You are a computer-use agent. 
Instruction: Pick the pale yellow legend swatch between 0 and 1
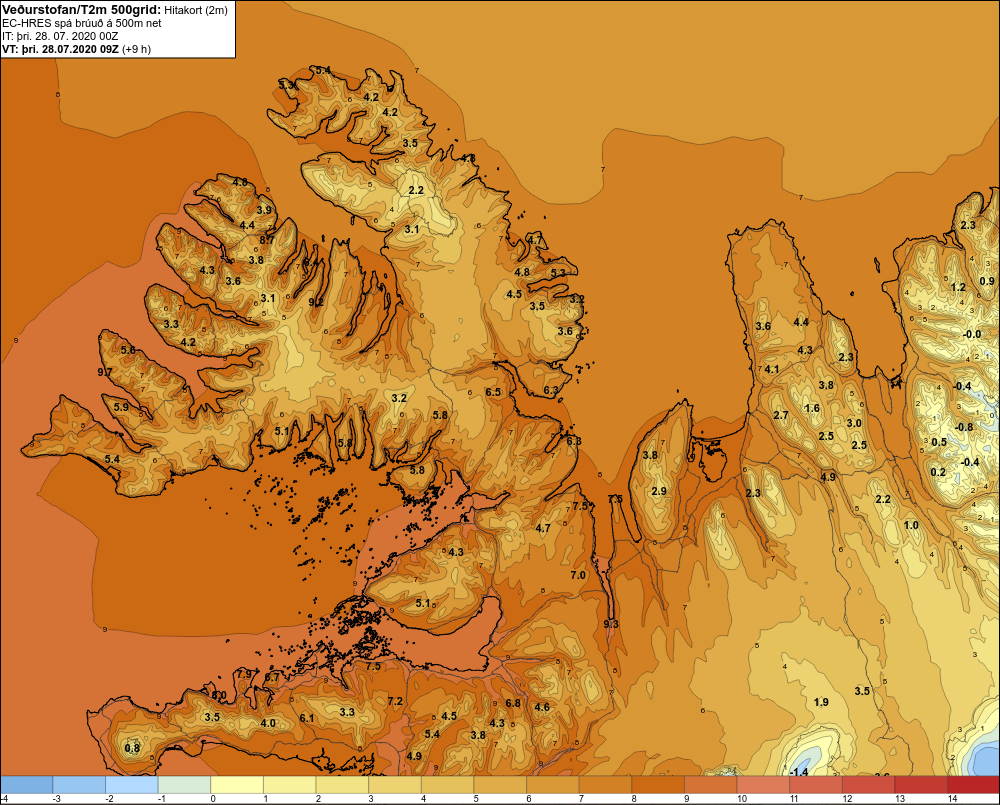click(x=237, y=785)
